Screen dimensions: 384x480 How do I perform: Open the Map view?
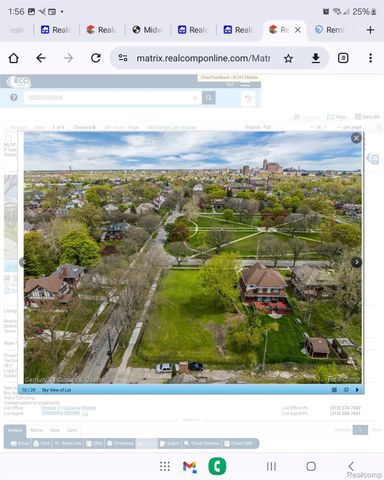coord(337,117)
